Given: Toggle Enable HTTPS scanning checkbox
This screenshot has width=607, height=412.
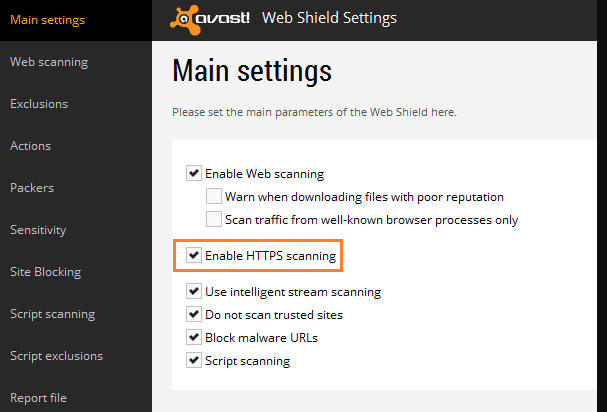Looking at the screenshot, I should click(x=194, y=255).
